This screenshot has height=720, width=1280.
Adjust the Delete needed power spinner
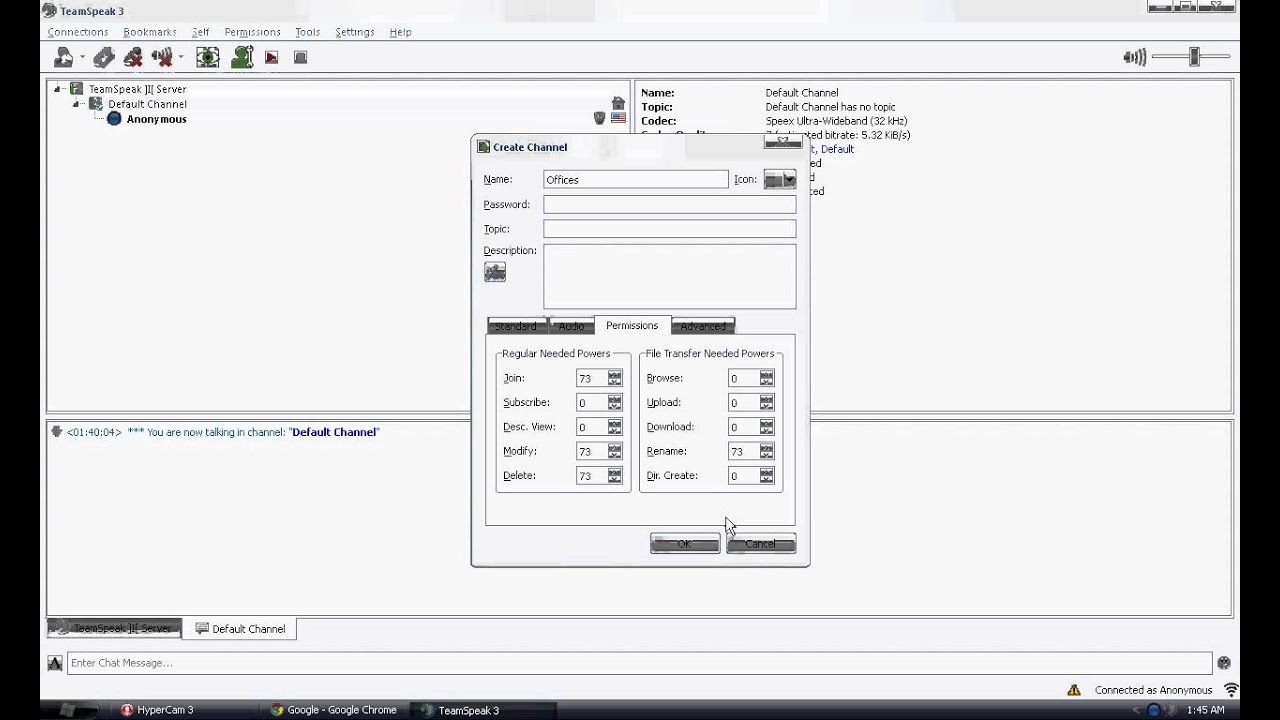615,476
